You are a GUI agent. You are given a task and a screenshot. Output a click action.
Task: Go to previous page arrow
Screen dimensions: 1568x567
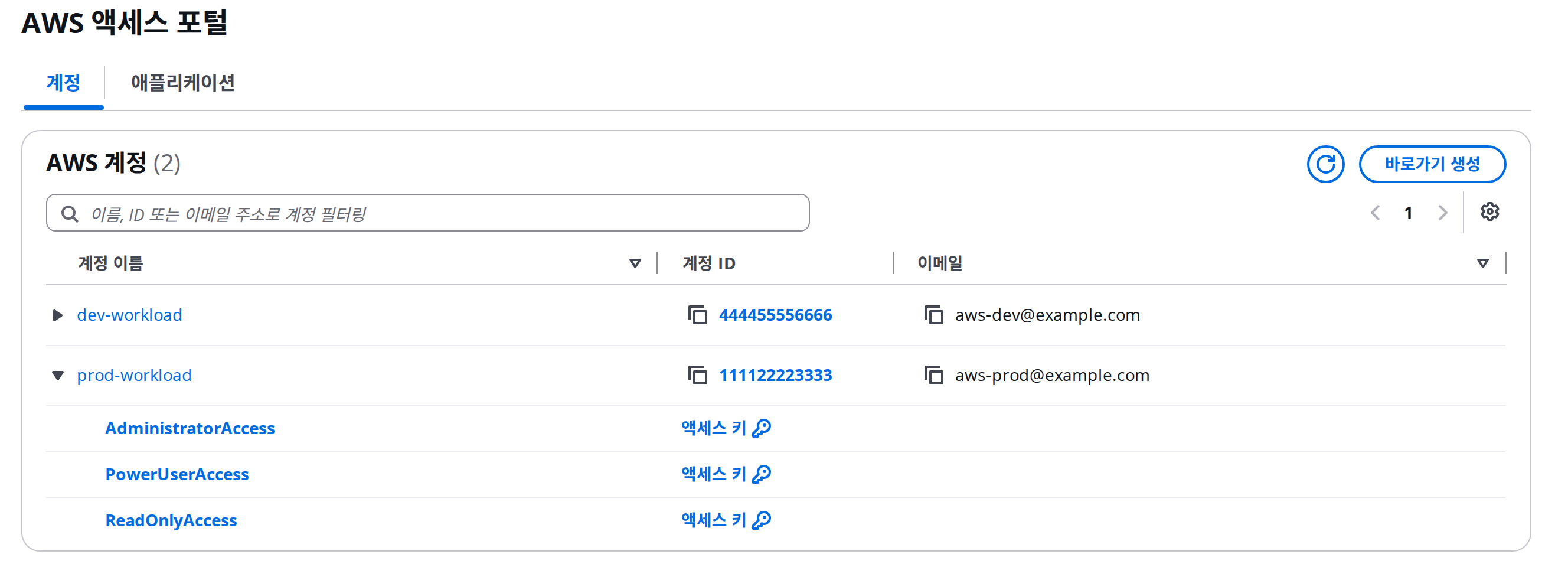pos(1375,213)
